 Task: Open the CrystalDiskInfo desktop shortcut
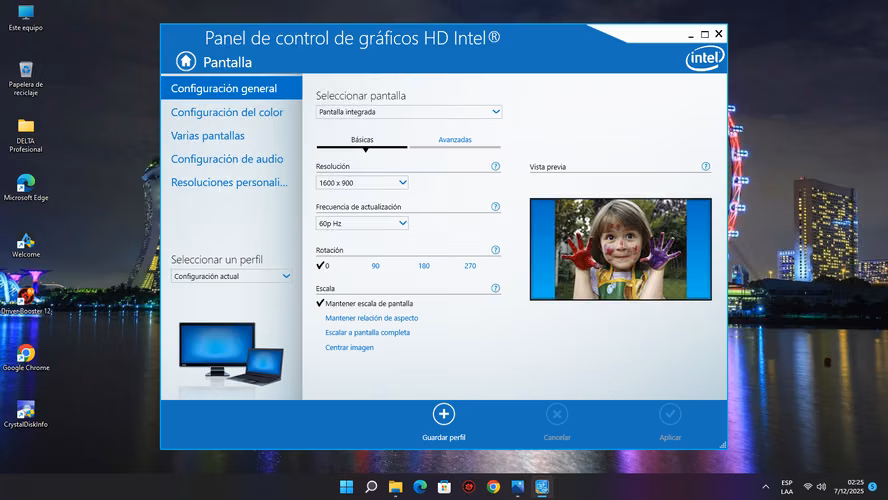(x=25, y=414)
